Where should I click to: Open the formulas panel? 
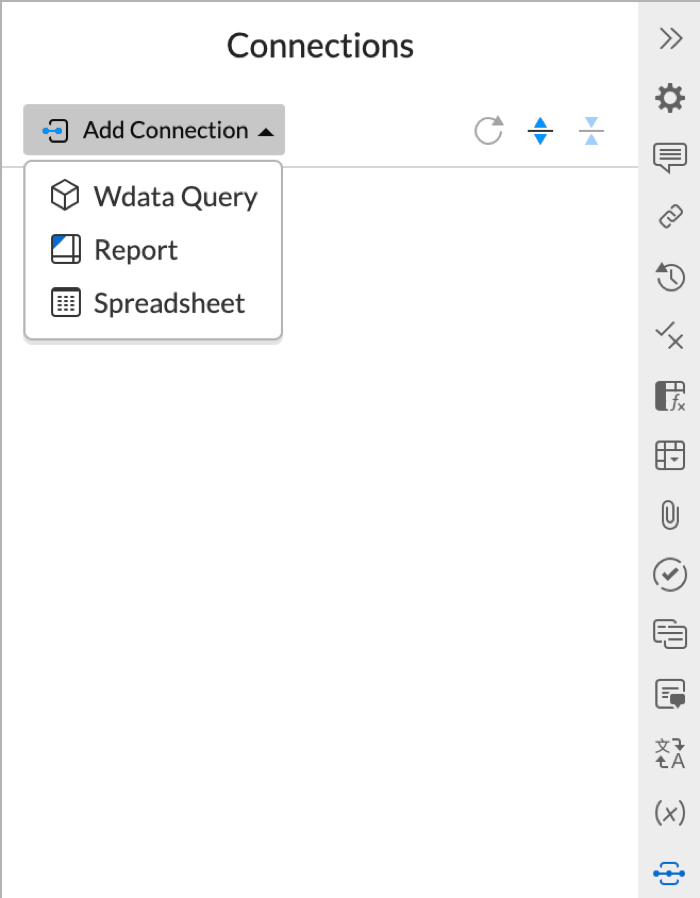tap(669, 395)
